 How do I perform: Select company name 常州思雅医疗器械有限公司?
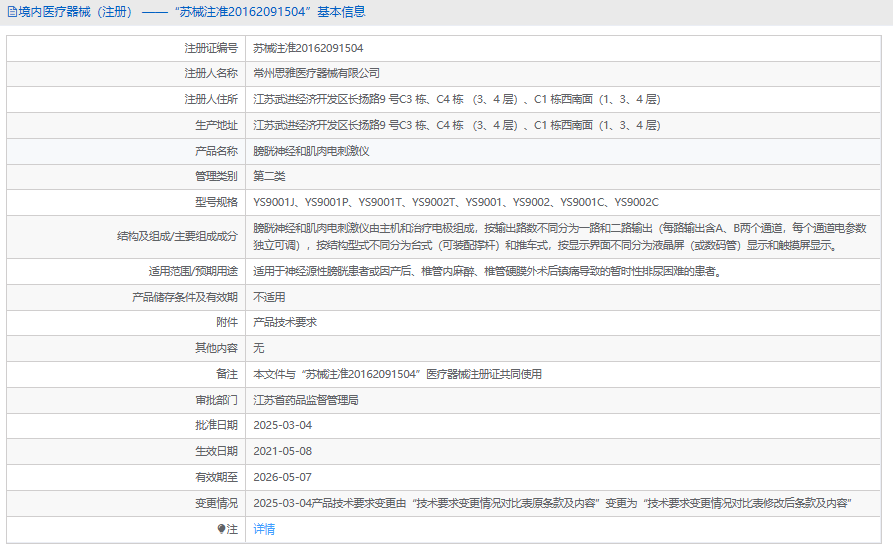[x=317, y=74]
